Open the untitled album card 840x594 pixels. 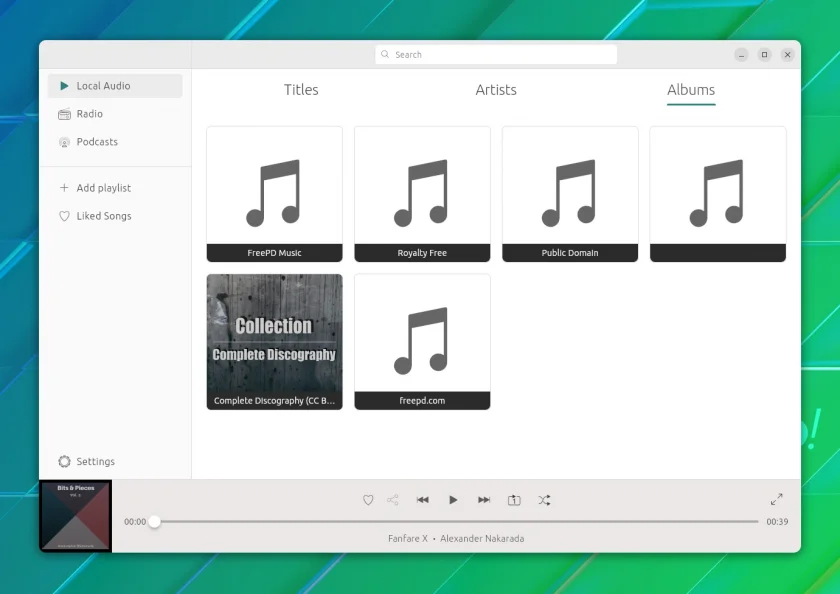click(718, 194)
